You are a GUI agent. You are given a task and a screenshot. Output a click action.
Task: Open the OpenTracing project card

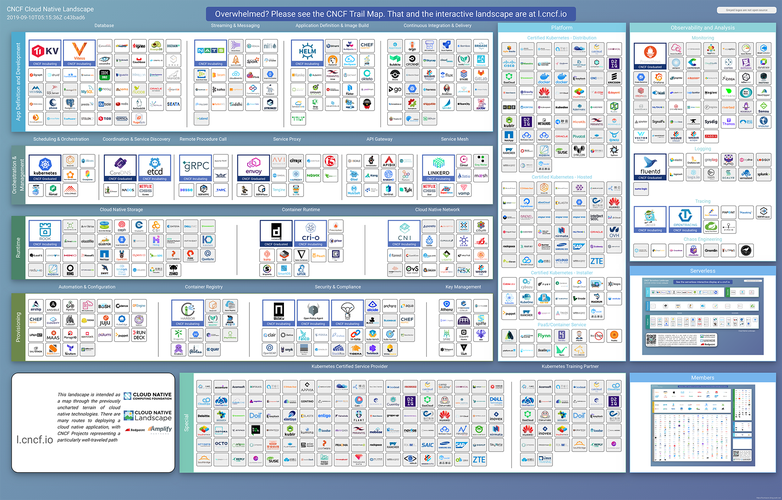[685, 219]
